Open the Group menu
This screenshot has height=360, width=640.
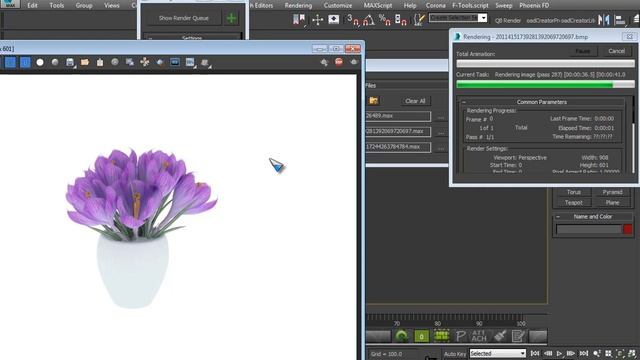pos(84,5)
